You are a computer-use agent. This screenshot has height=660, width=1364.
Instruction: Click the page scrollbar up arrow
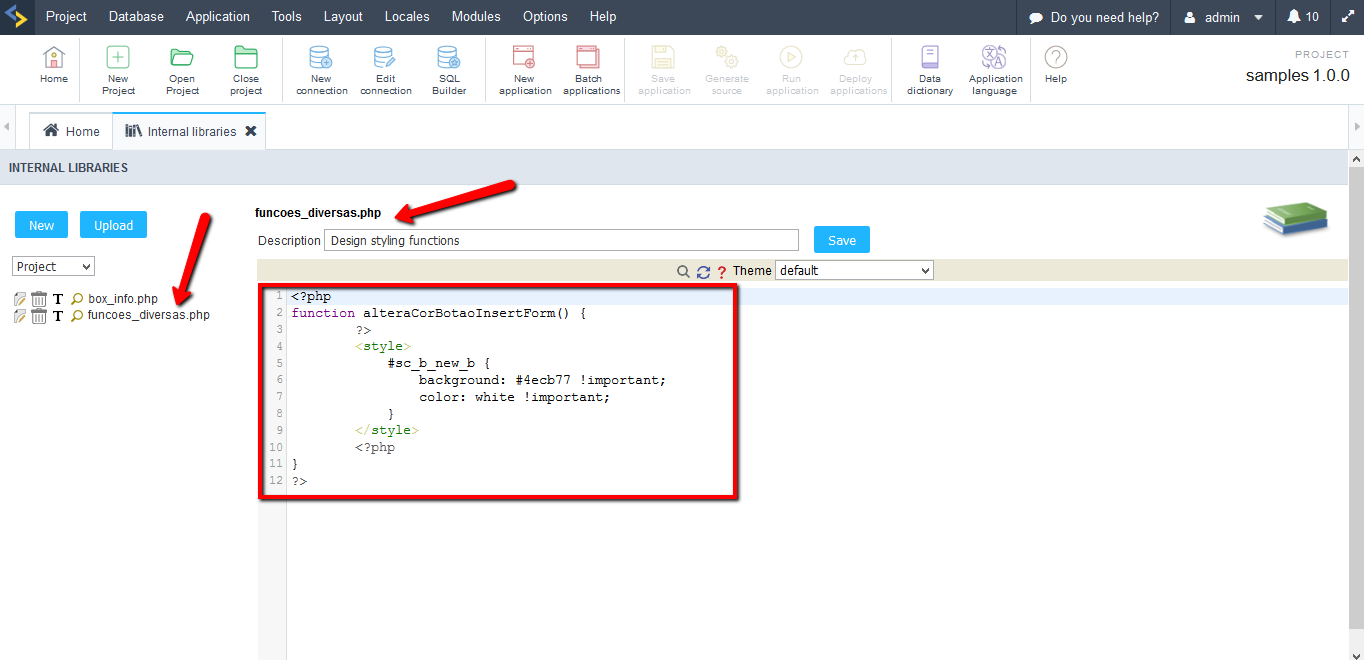coord(1356,159)
